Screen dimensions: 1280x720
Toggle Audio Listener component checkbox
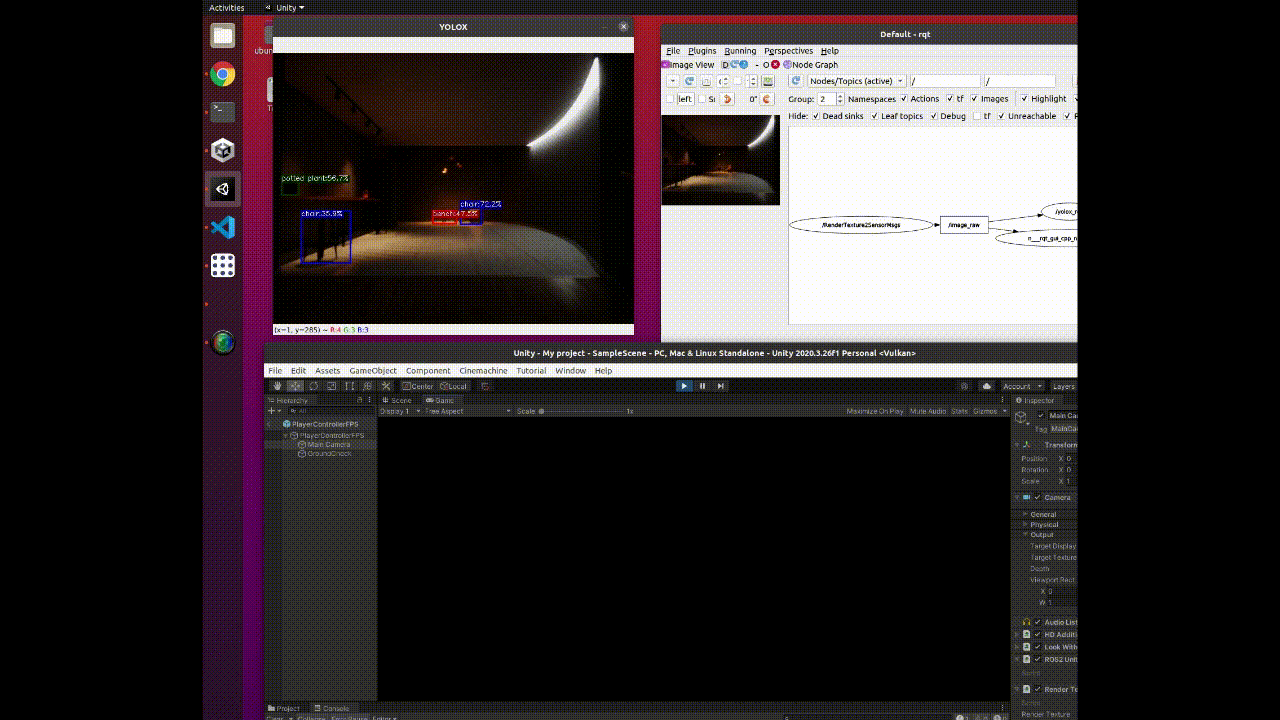(1037, 622)
